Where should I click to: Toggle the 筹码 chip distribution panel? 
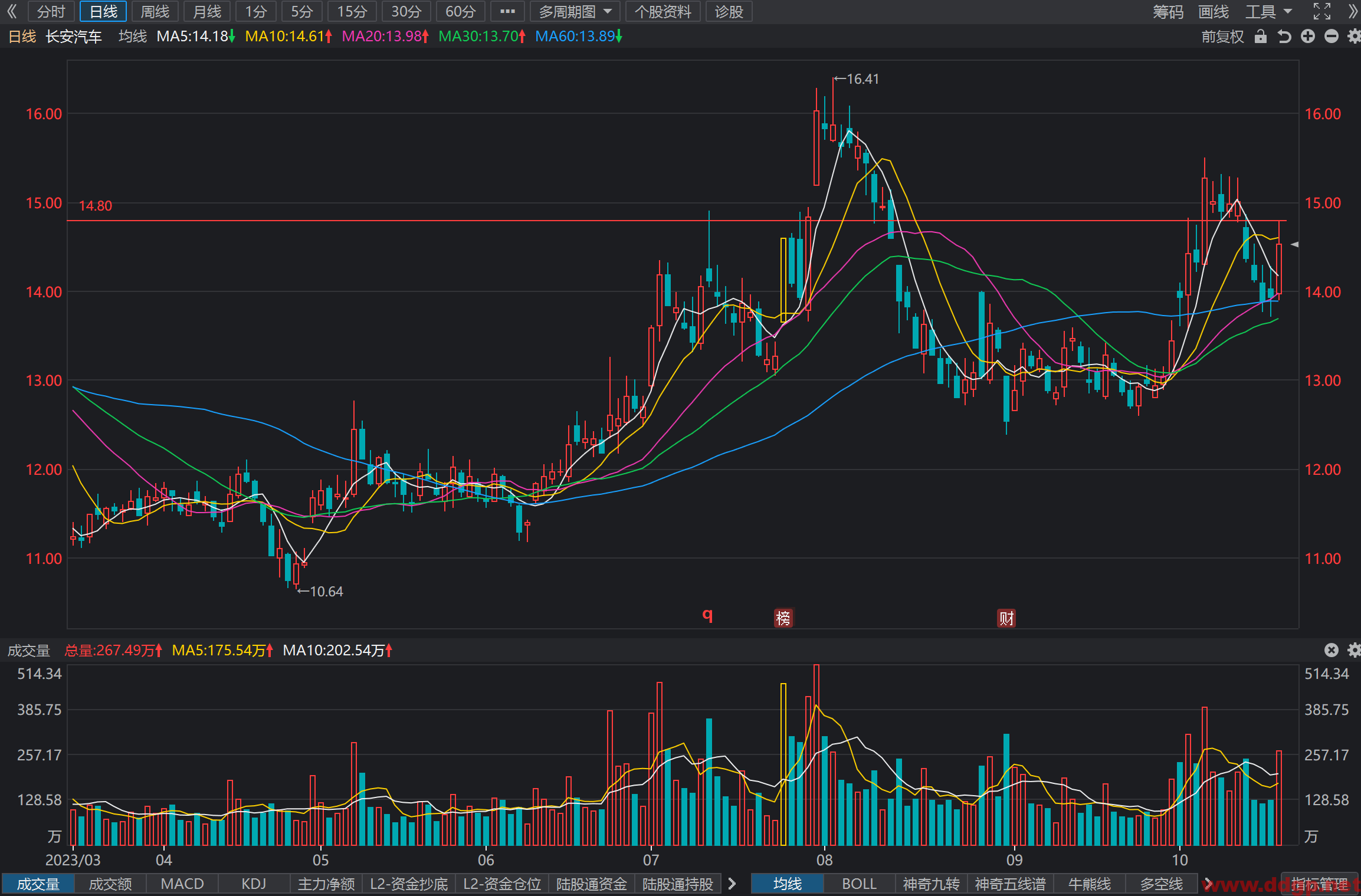pyautogui.click(x=1168, y=11)
